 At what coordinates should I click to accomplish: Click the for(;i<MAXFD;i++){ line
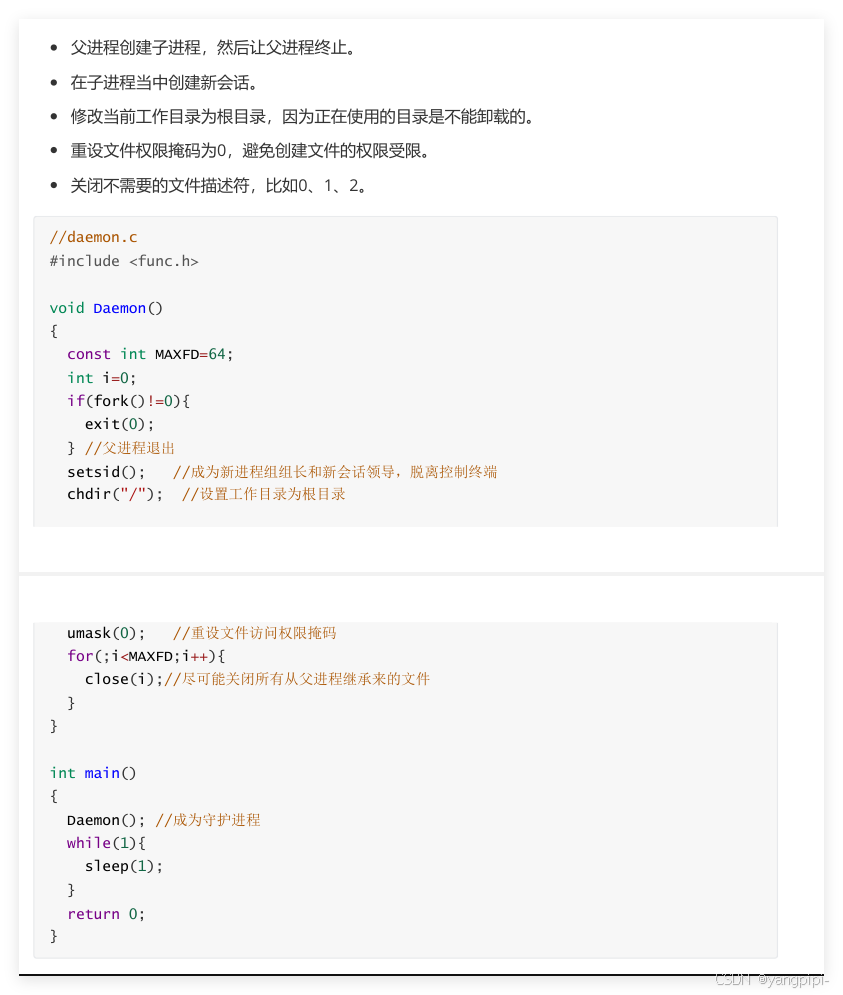click(146, 656)
